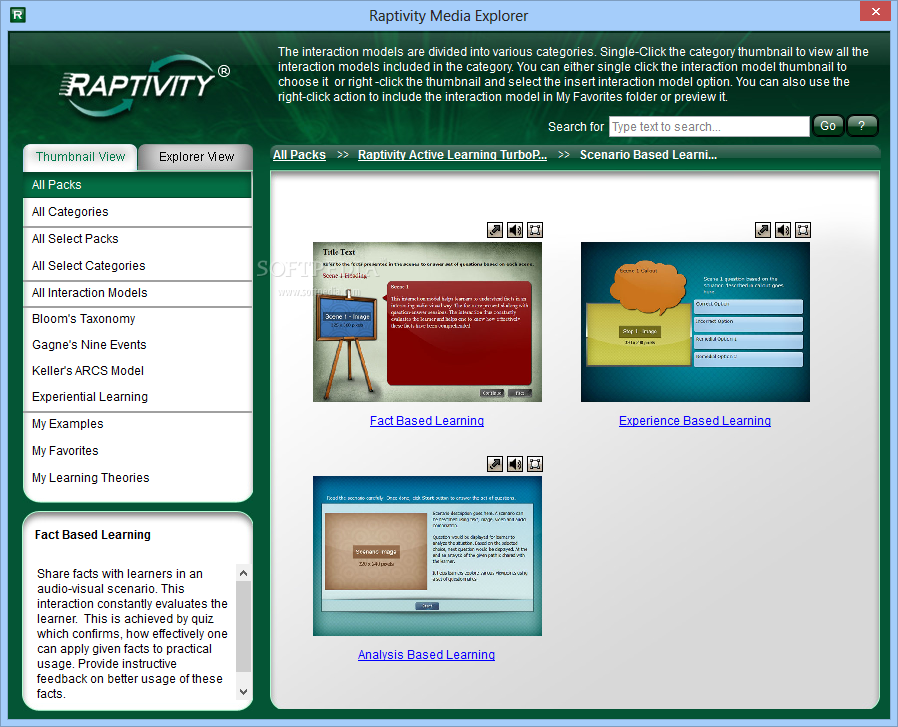Image resolution: width=898 pixels, height=727 pixels.
Task: Click the question mark help button
Action: 862,126
